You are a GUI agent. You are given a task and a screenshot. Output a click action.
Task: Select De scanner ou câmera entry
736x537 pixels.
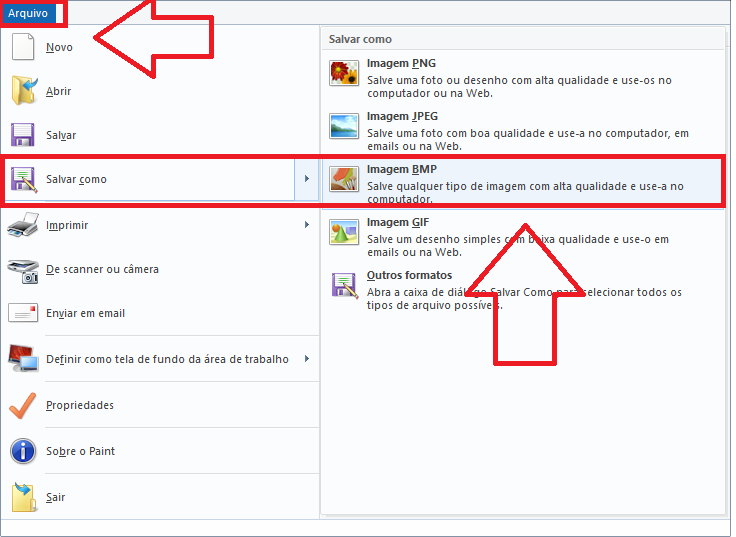[x=160, y=269]
